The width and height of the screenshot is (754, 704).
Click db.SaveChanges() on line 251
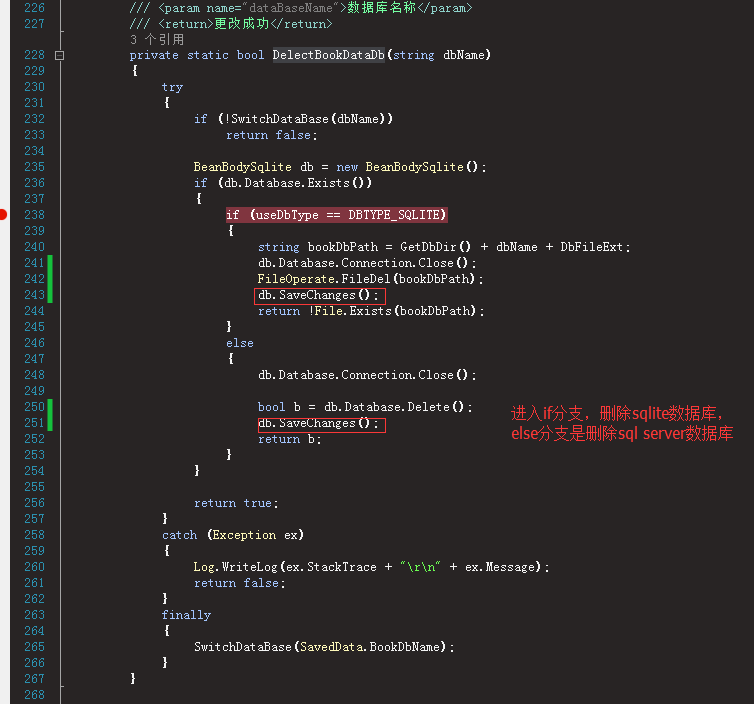[x=318, y=423]
